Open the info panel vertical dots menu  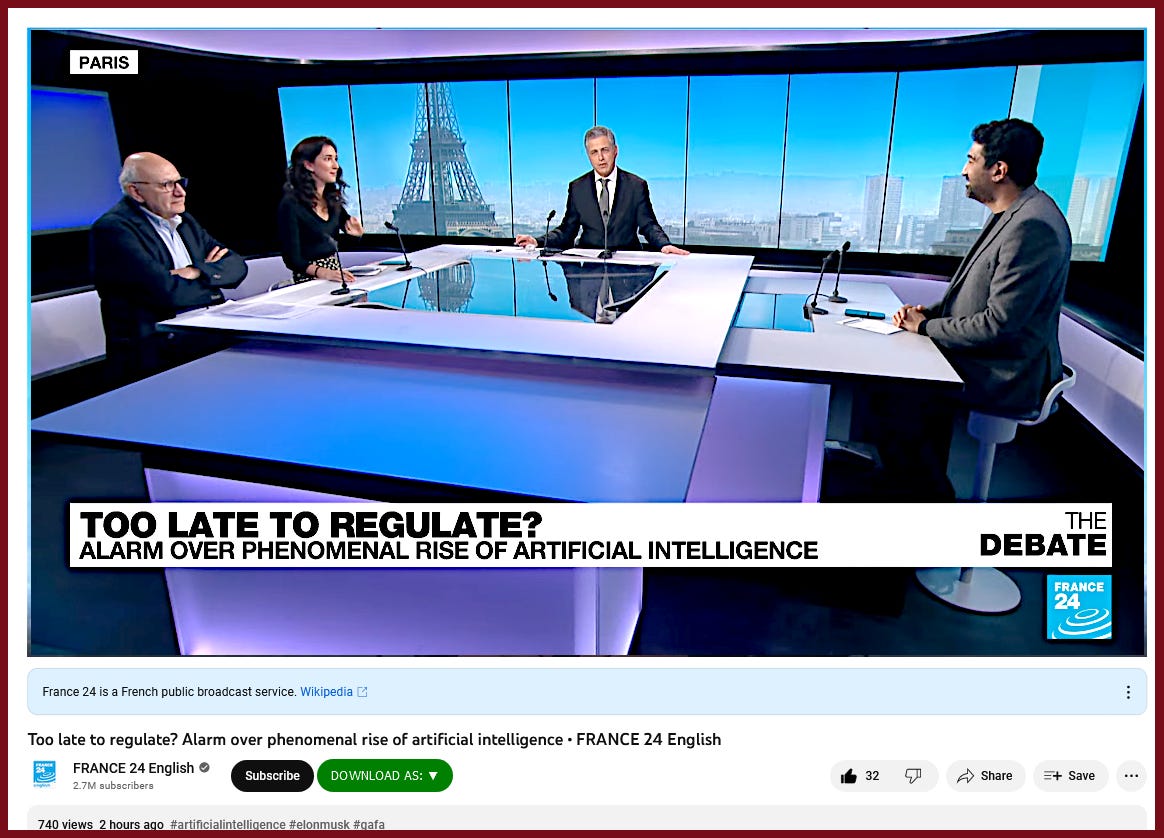1128,692
